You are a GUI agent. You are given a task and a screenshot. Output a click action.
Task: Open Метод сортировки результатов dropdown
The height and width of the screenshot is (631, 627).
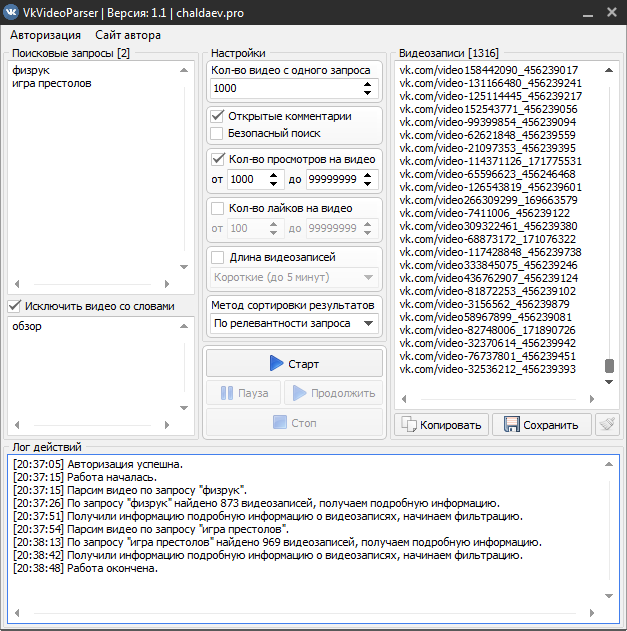(294, 324)
